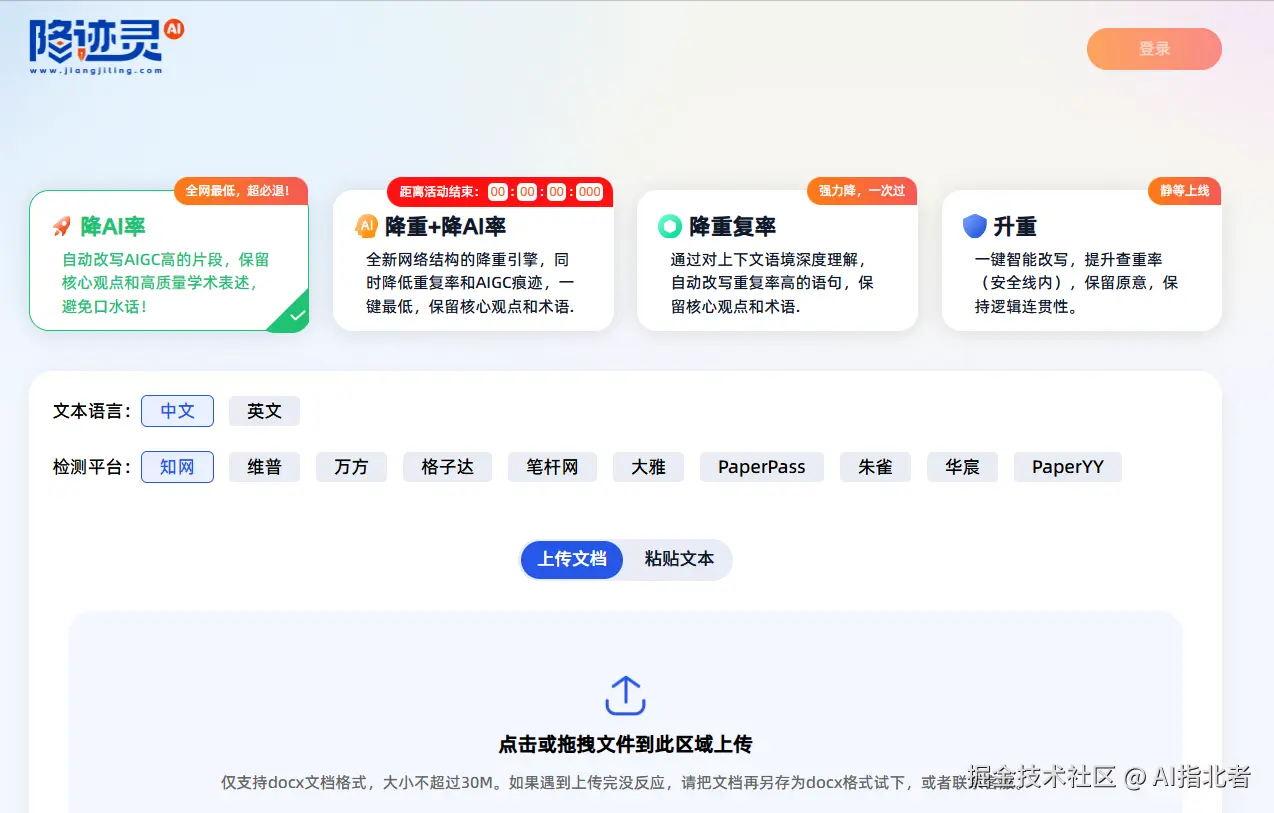Select the 维普 detection platform
Screen dimensions: 1274x813
(x=264, y=466)
